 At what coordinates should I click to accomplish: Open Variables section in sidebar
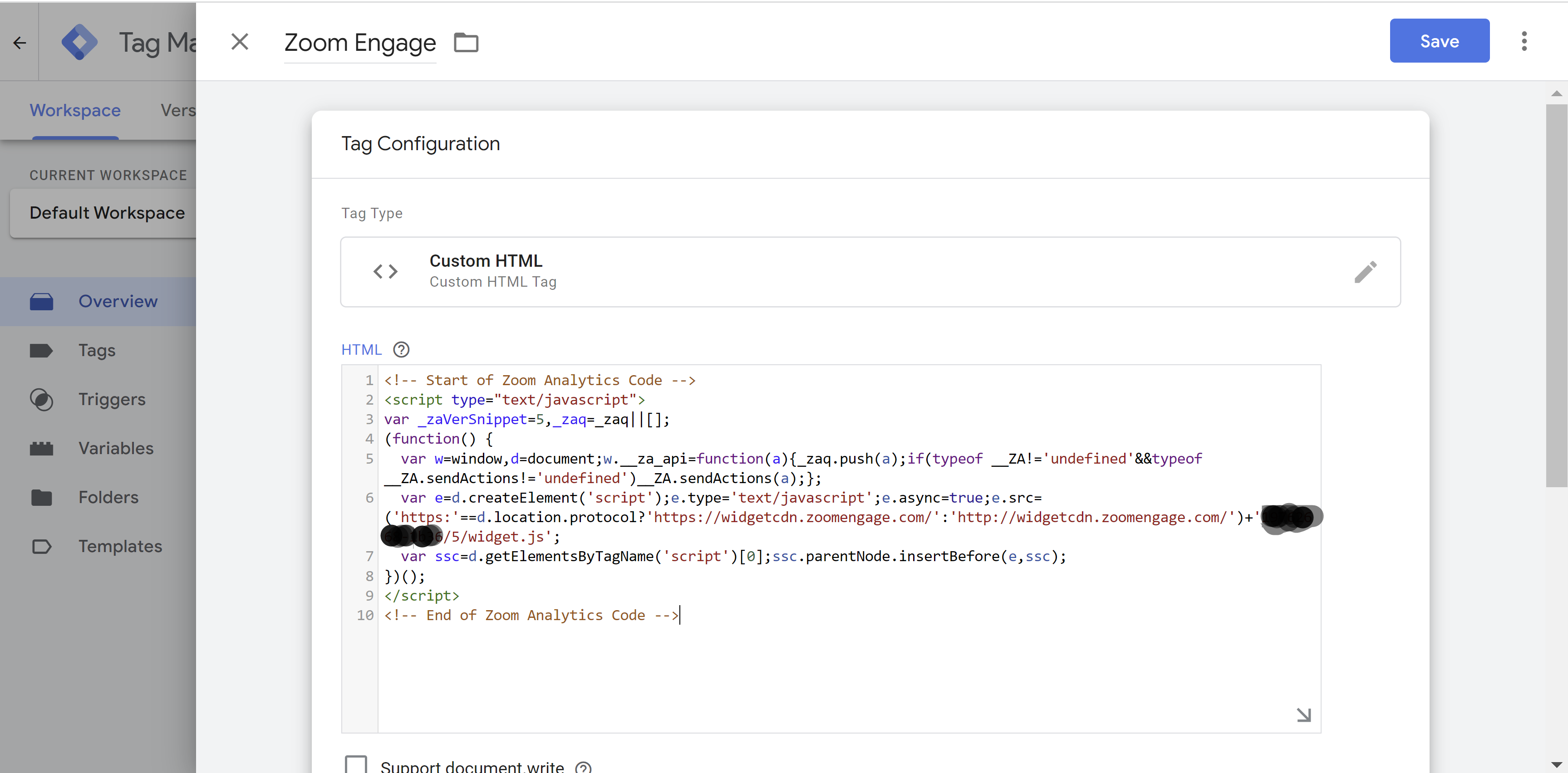coord(98,449)
